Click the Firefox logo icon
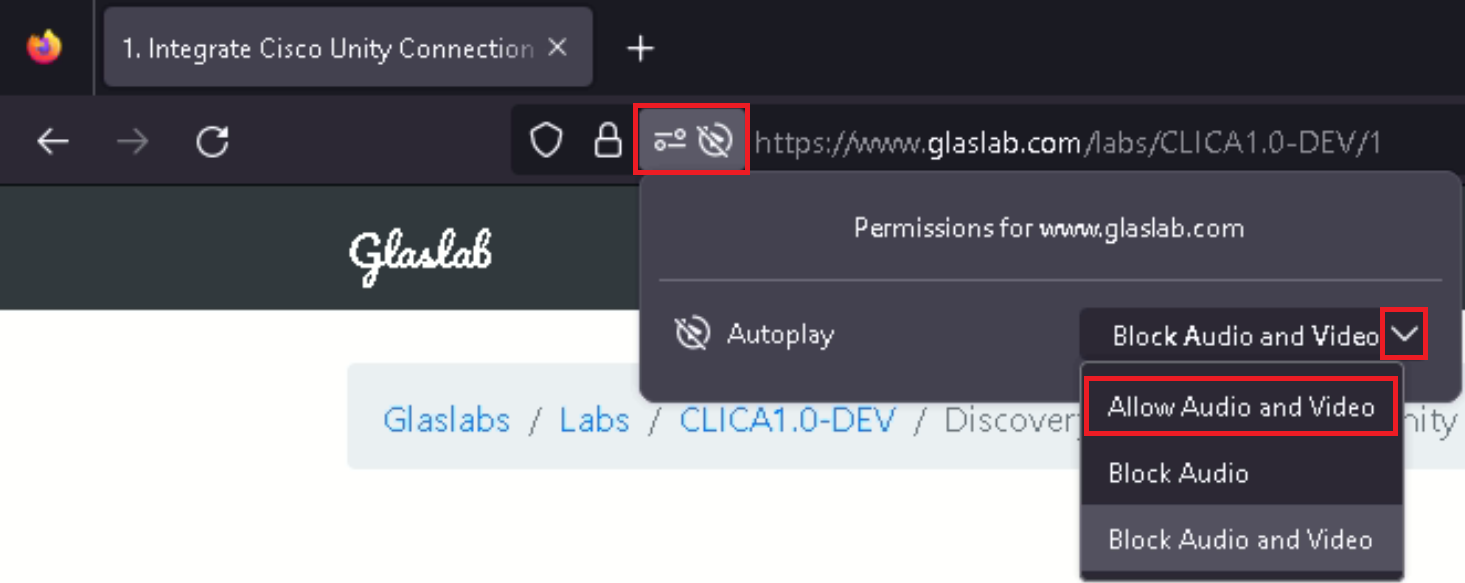The width and height of the screenshot is (1465, 583). point(44,47)
